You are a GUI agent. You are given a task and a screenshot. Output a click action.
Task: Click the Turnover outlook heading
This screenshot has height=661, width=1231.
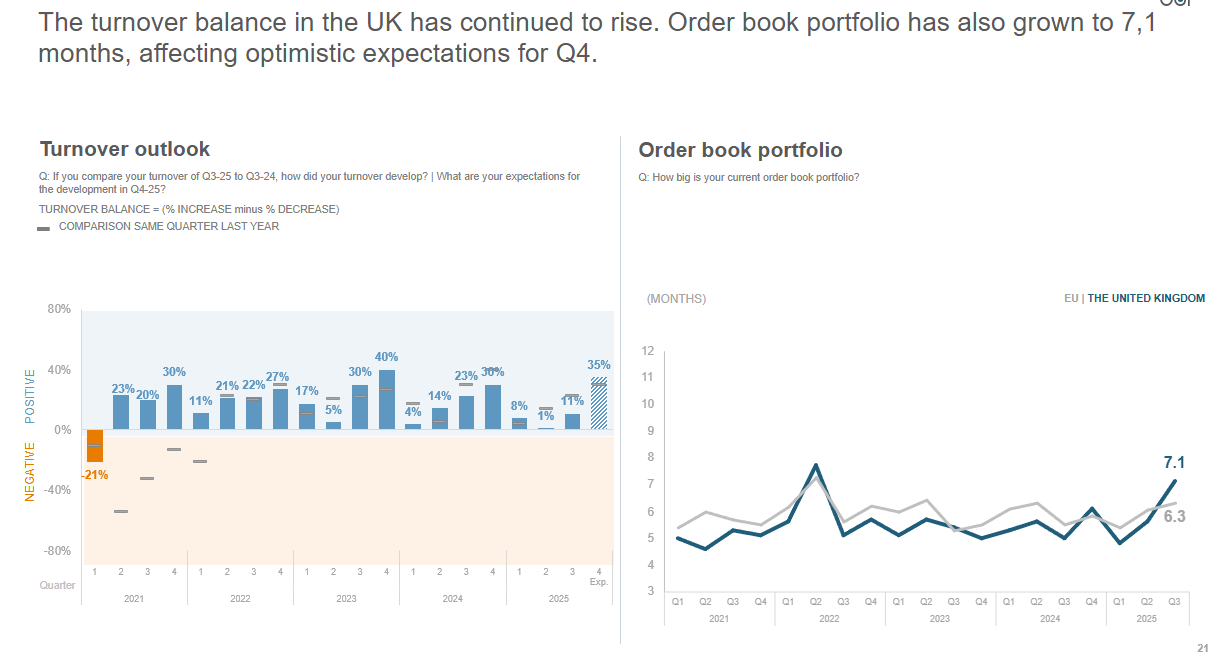125,149
